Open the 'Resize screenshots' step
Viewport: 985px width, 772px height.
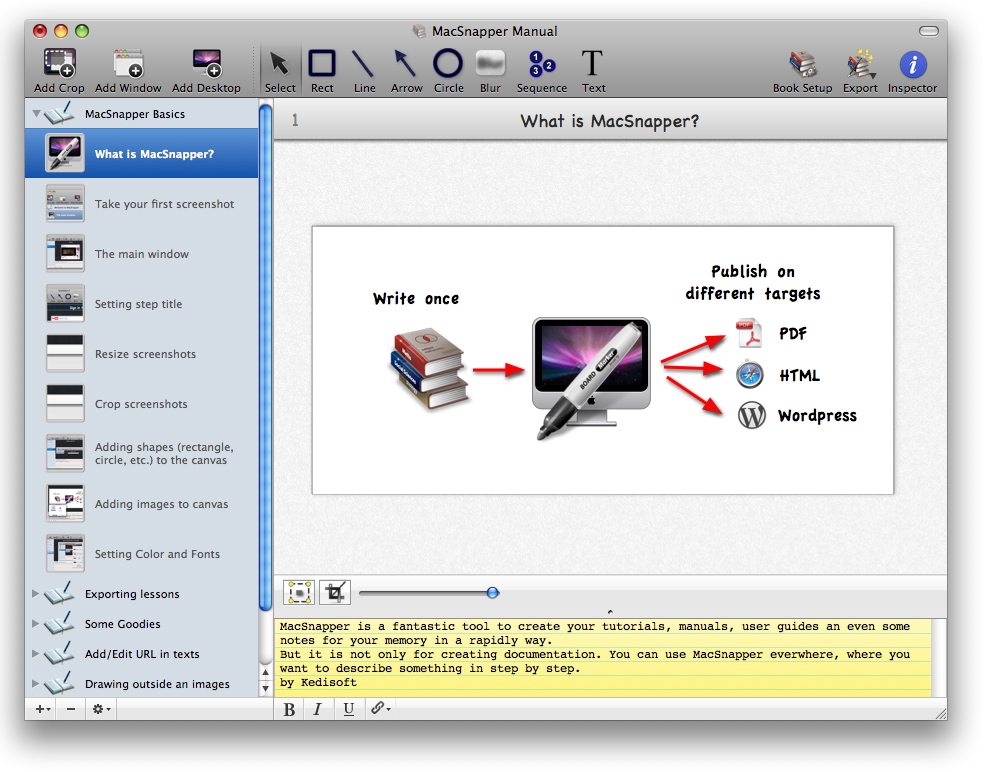141,354
